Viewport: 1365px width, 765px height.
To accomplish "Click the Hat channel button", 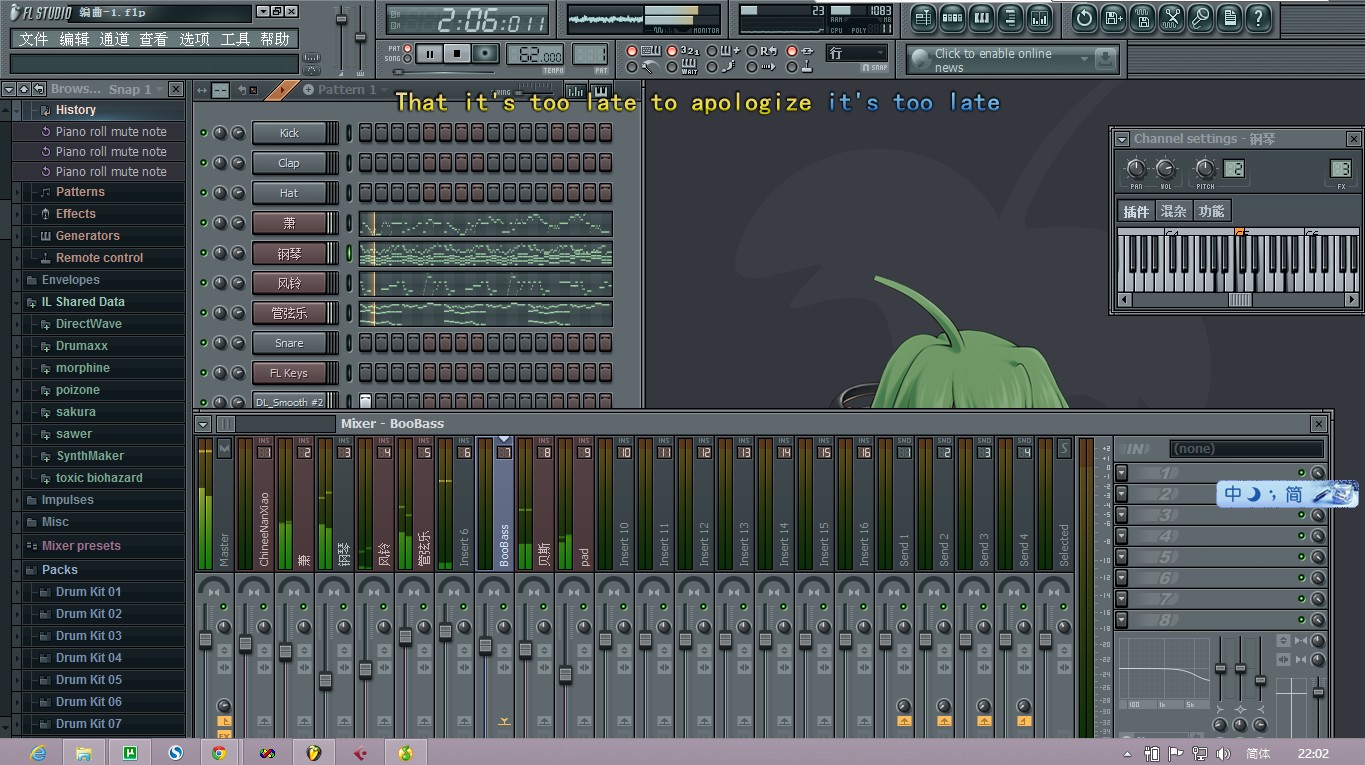I will click(x=289, y=193).
